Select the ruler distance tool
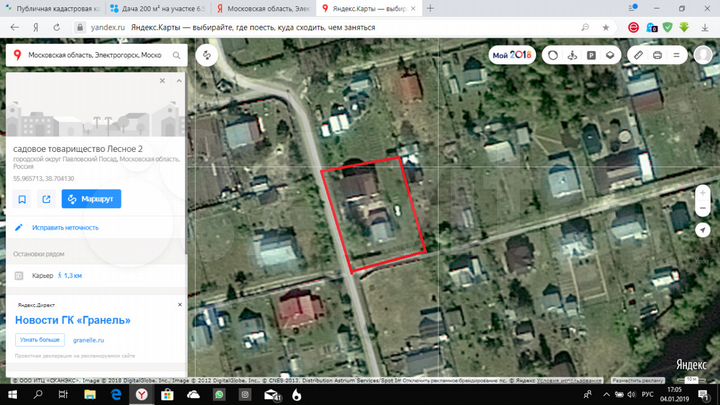This screenshot has height=405, width=720. [638, 55]
